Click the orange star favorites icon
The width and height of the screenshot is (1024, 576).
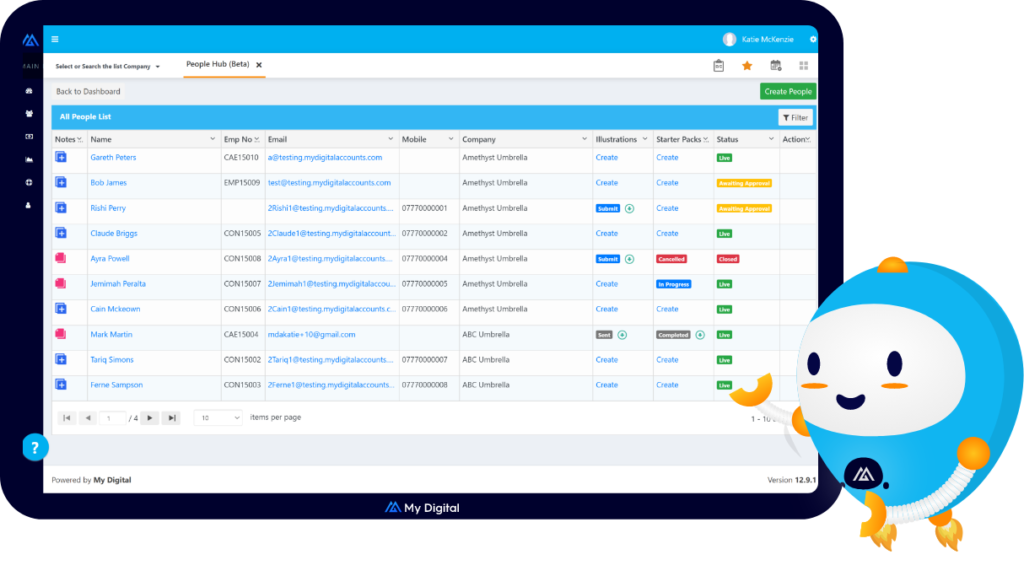(x=747, y=66)
